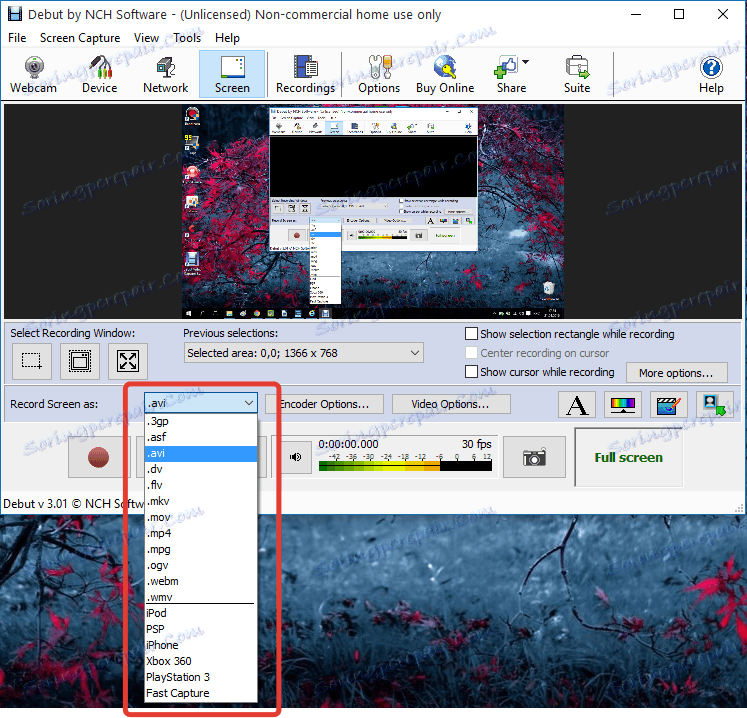This screenshot has width=747, height=718.
Task: Choose .asf format from the list
Action: click(x=201, y=437)
